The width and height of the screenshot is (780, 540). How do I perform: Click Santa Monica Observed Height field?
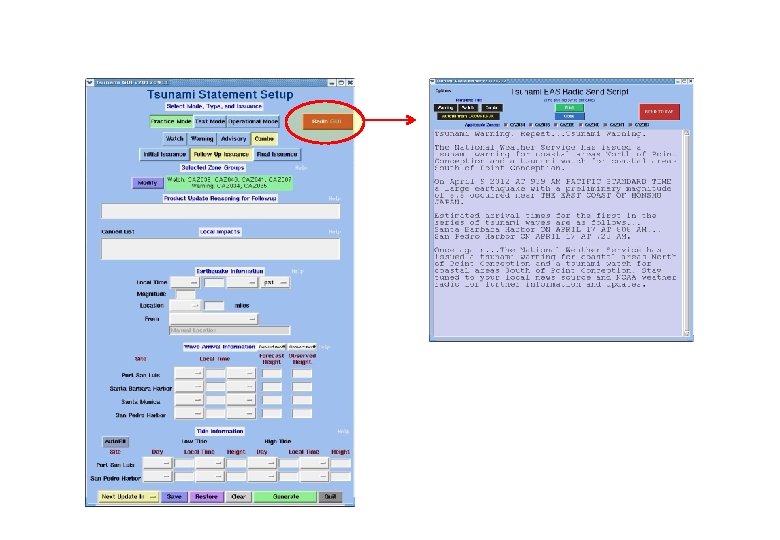[302, 400]
